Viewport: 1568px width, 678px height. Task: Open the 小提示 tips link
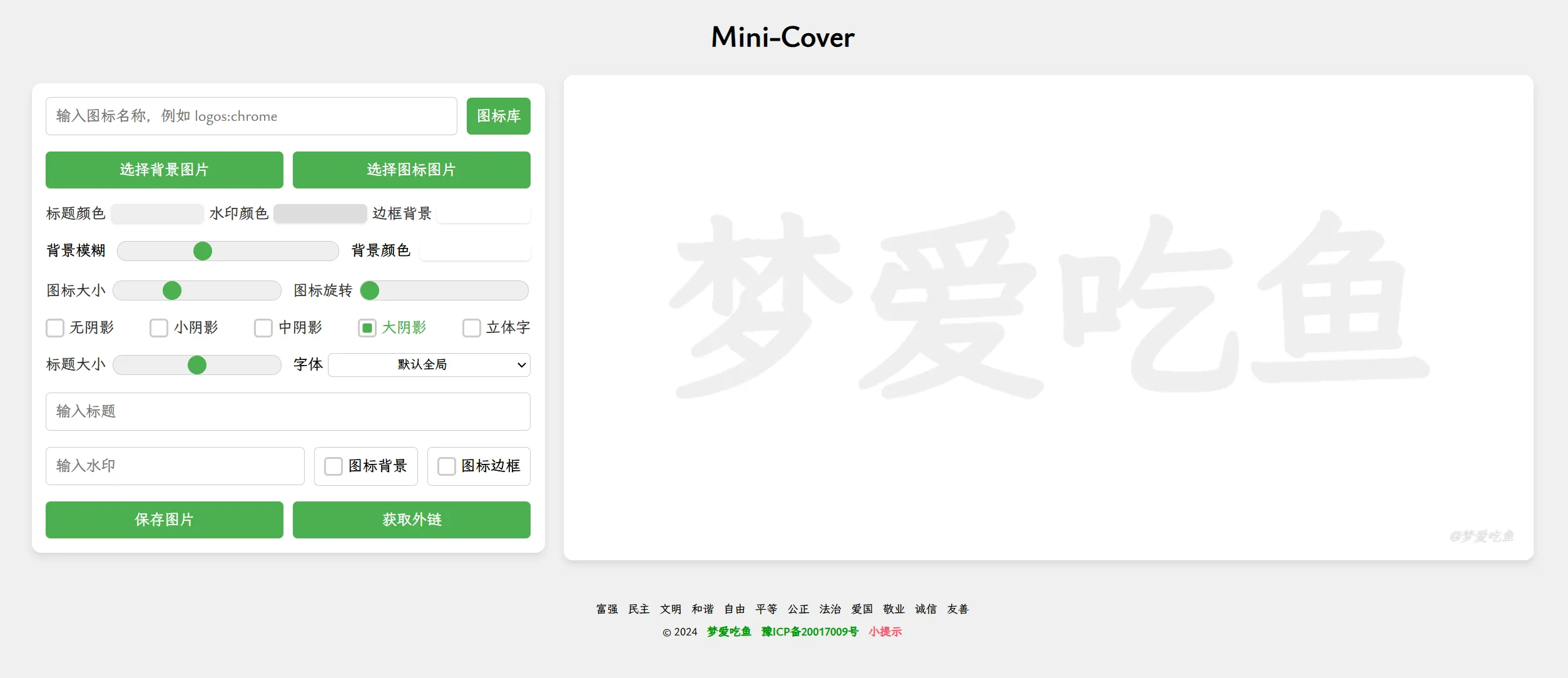885,632
